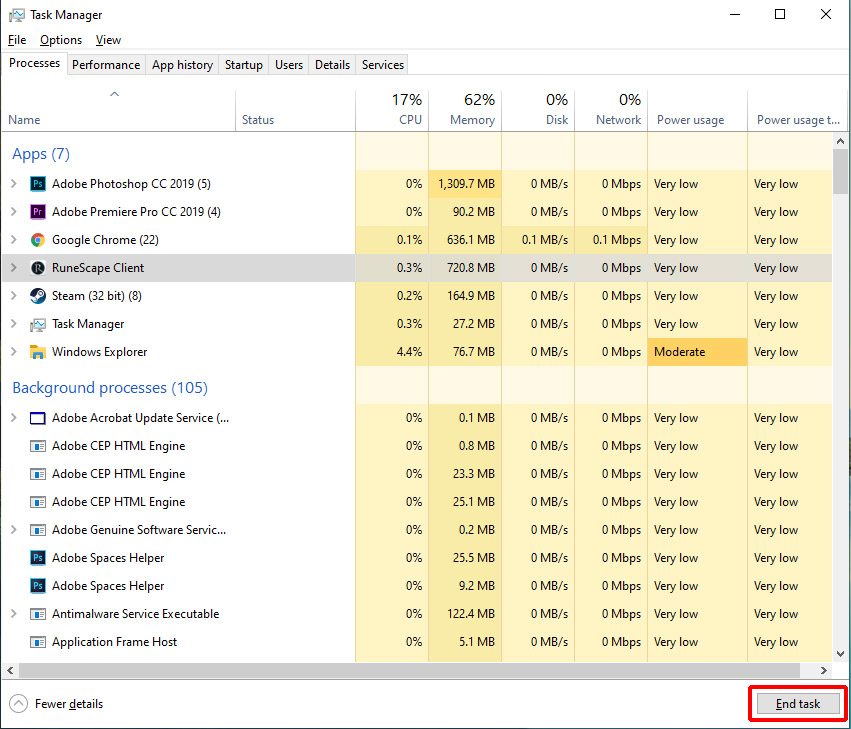
Task: Click the Moderate power usage cell
Action: [x=697, y=352]
